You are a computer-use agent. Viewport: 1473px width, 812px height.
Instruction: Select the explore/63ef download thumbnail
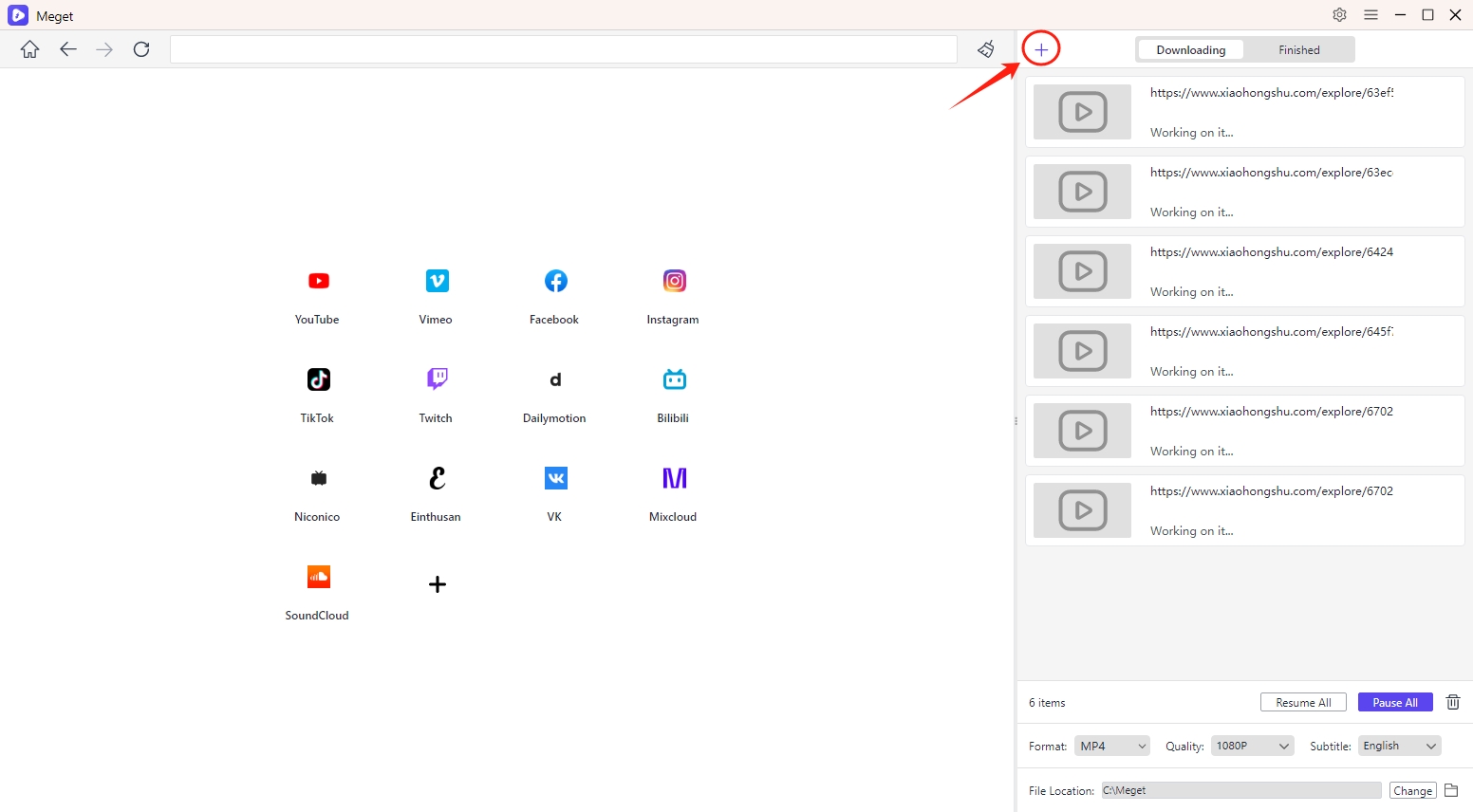click(1082, 112)
